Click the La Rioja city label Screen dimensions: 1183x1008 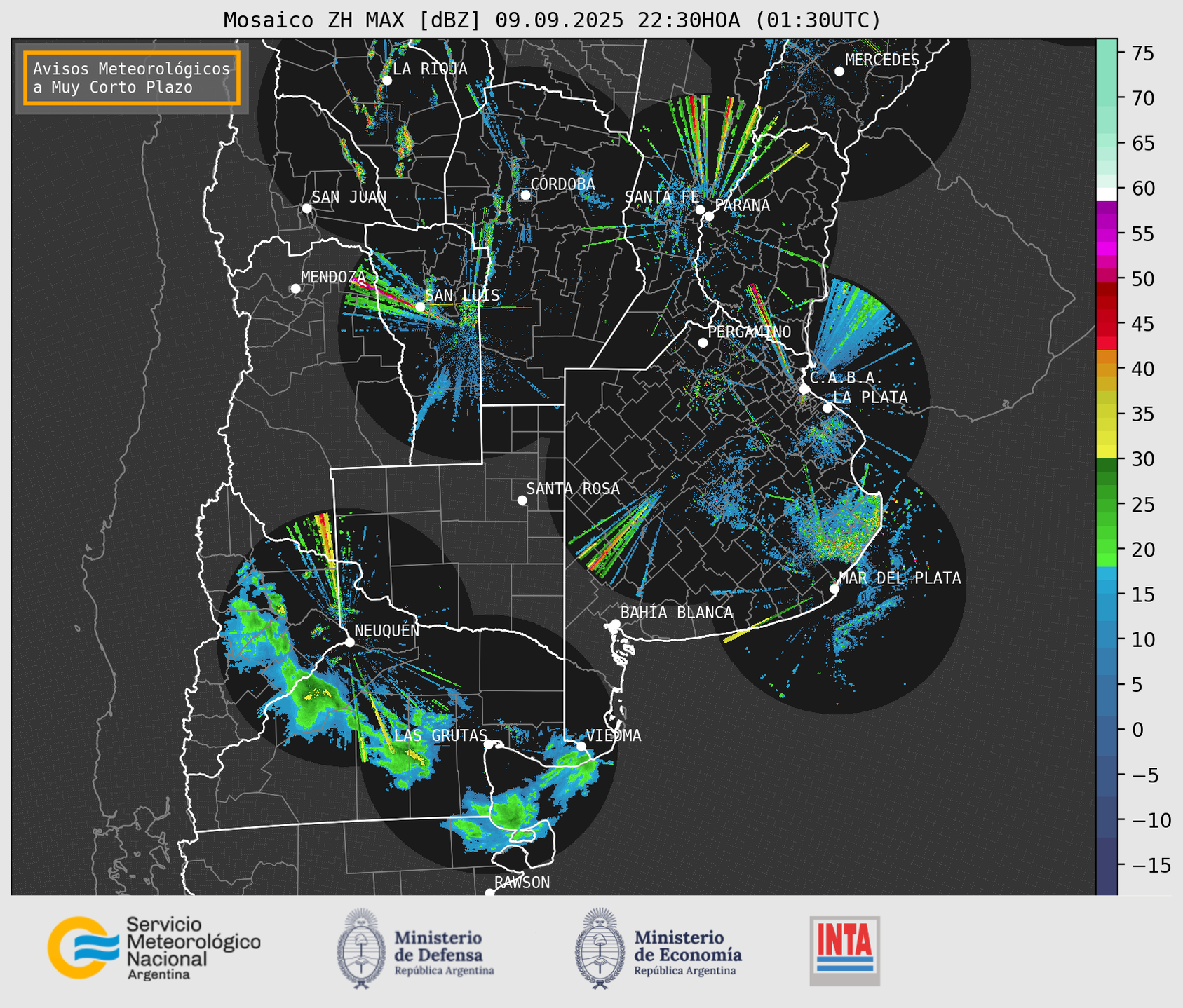pos(430,69)
